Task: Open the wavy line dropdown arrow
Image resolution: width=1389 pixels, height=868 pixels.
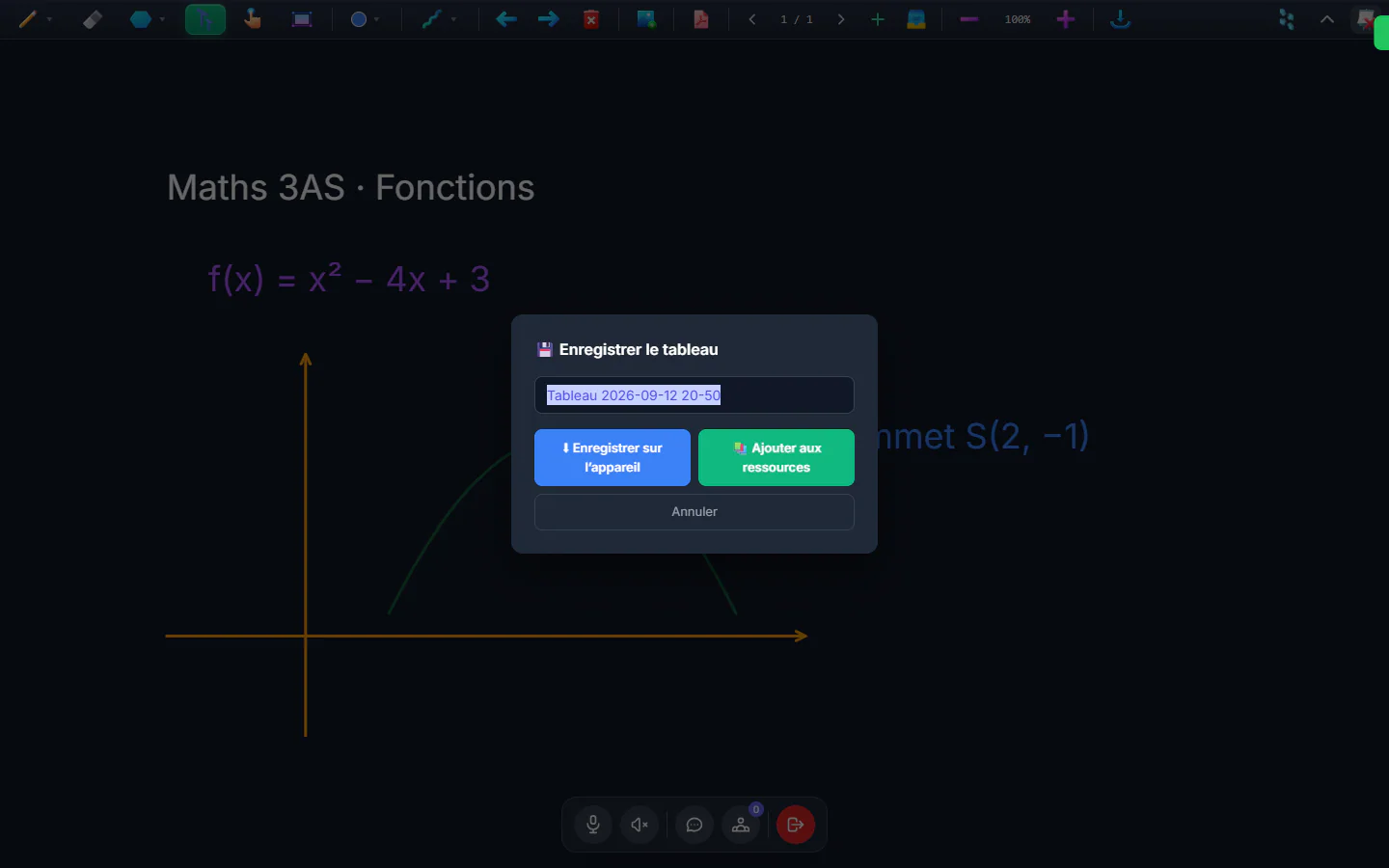Action: (x=453, y=19)
